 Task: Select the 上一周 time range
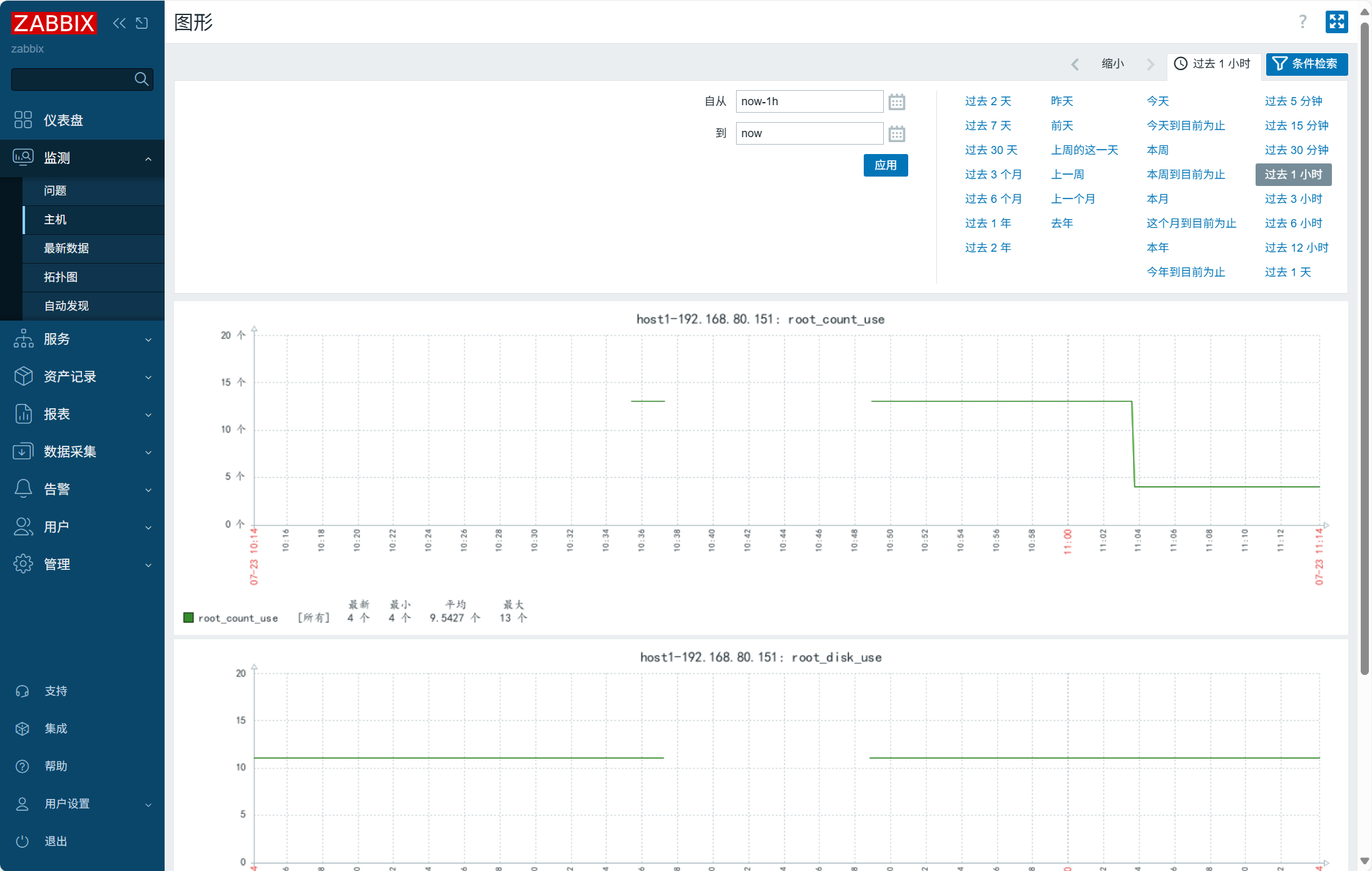coord(1068,175)
